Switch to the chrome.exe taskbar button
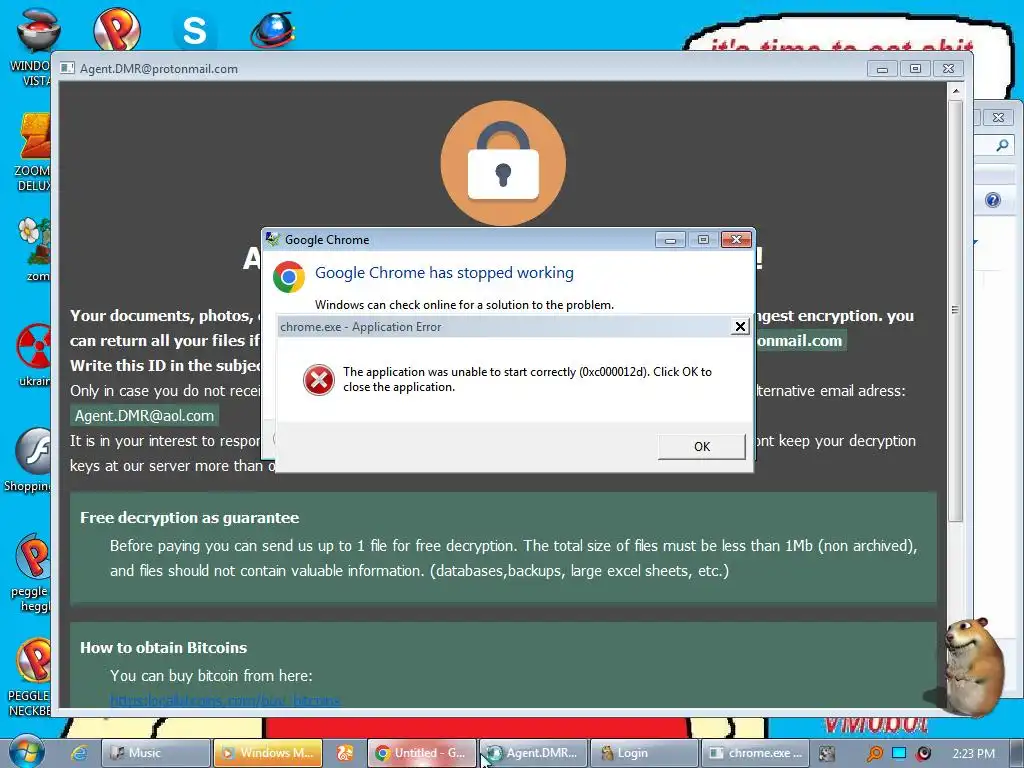Image resolution: width=1024 pixels, height=768 pixels. click(x=755, y=753)
